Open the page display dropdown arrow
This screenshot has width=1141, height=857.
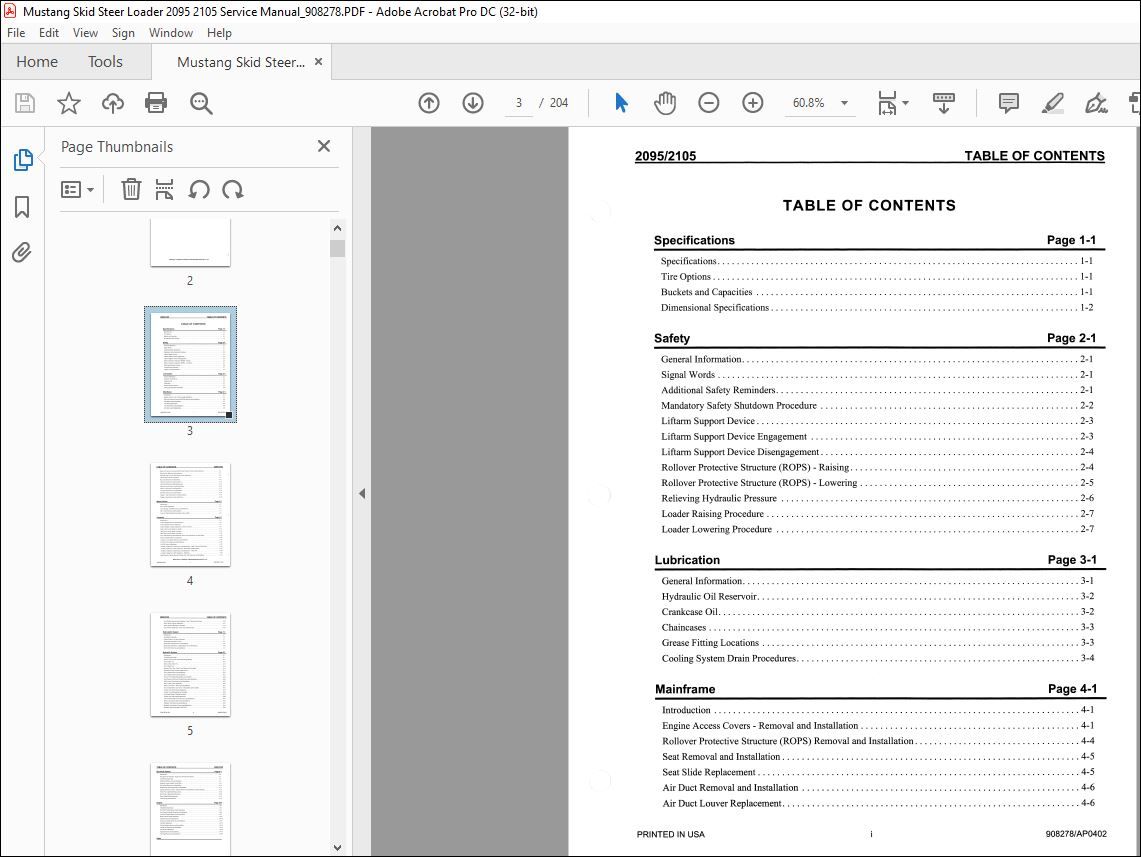click(x=904, y=102)
